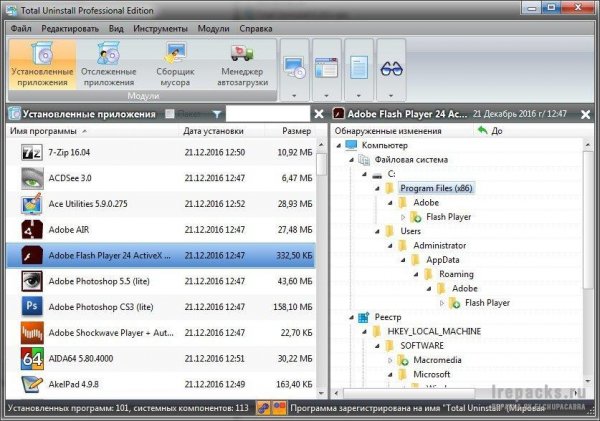The height and width of the screenshot is (421, 600).
Task: Click the link-chain status bar icon
Action: click(x=263, y=408)
